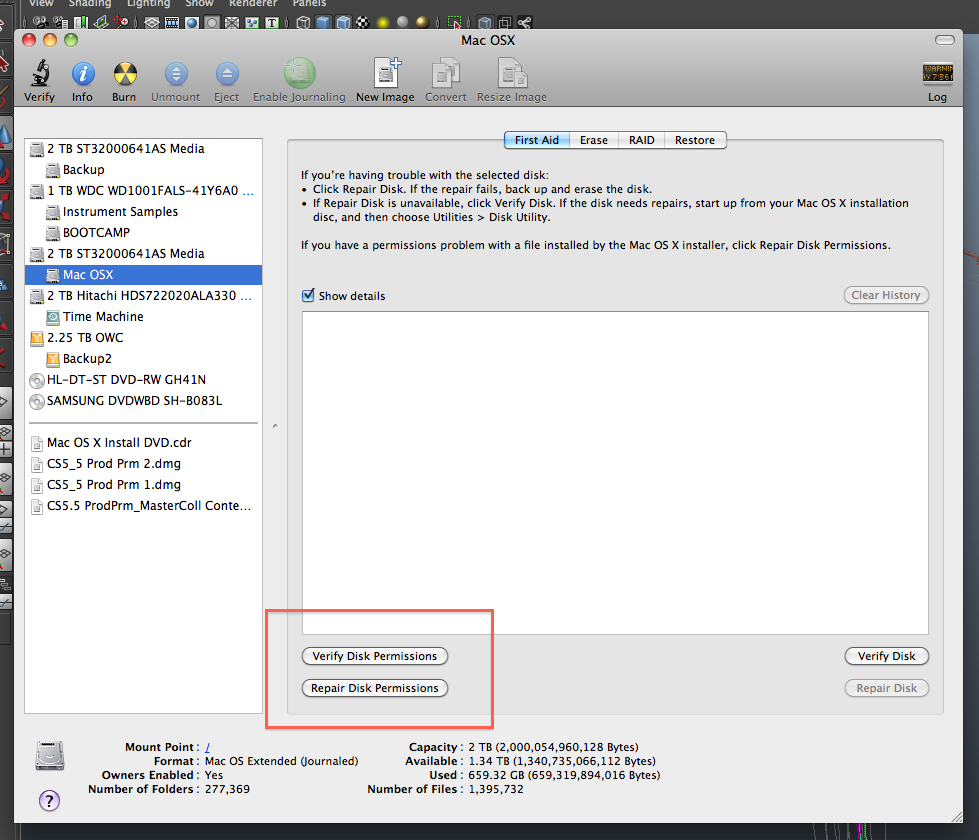Select the 2.25 TB OWC disk

pyautogui.click(x=144, y=337)
